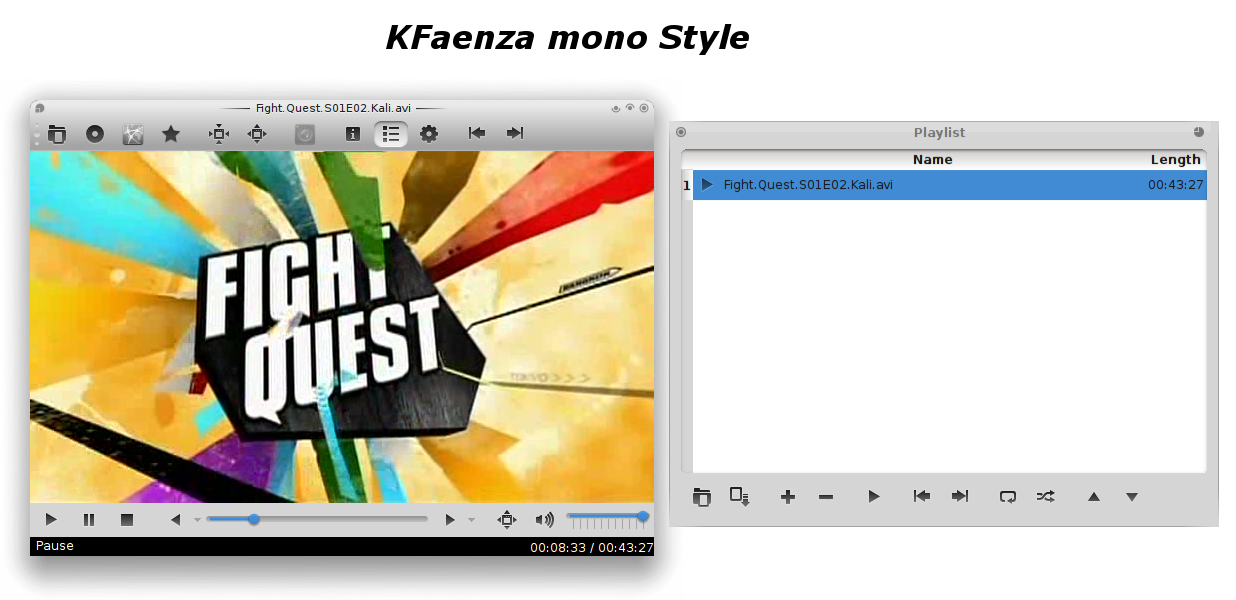Image resolution: width=1236 pixels, height=600 pixels.
Task: Close the Playlist panel with left circle button
Action: pyautogui.click(x=681, y=132)
